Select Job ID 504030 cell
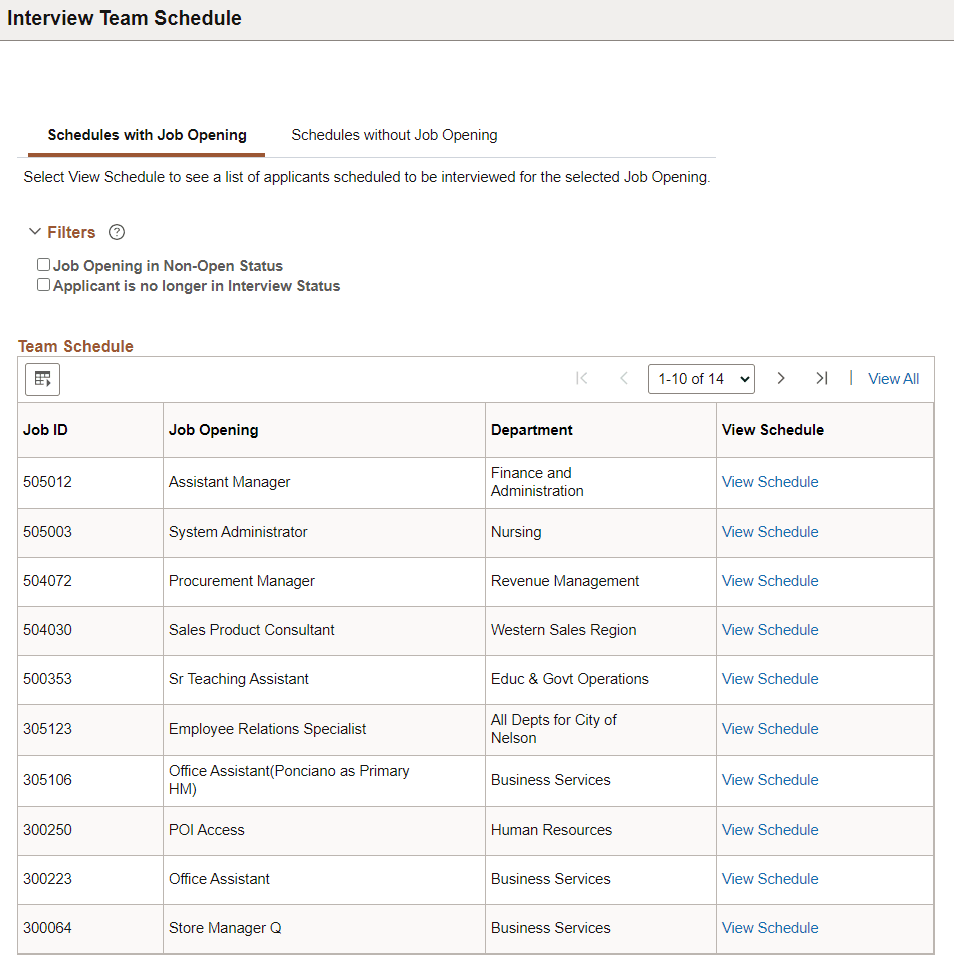This screenshot has width=954, height=975. 90,631
